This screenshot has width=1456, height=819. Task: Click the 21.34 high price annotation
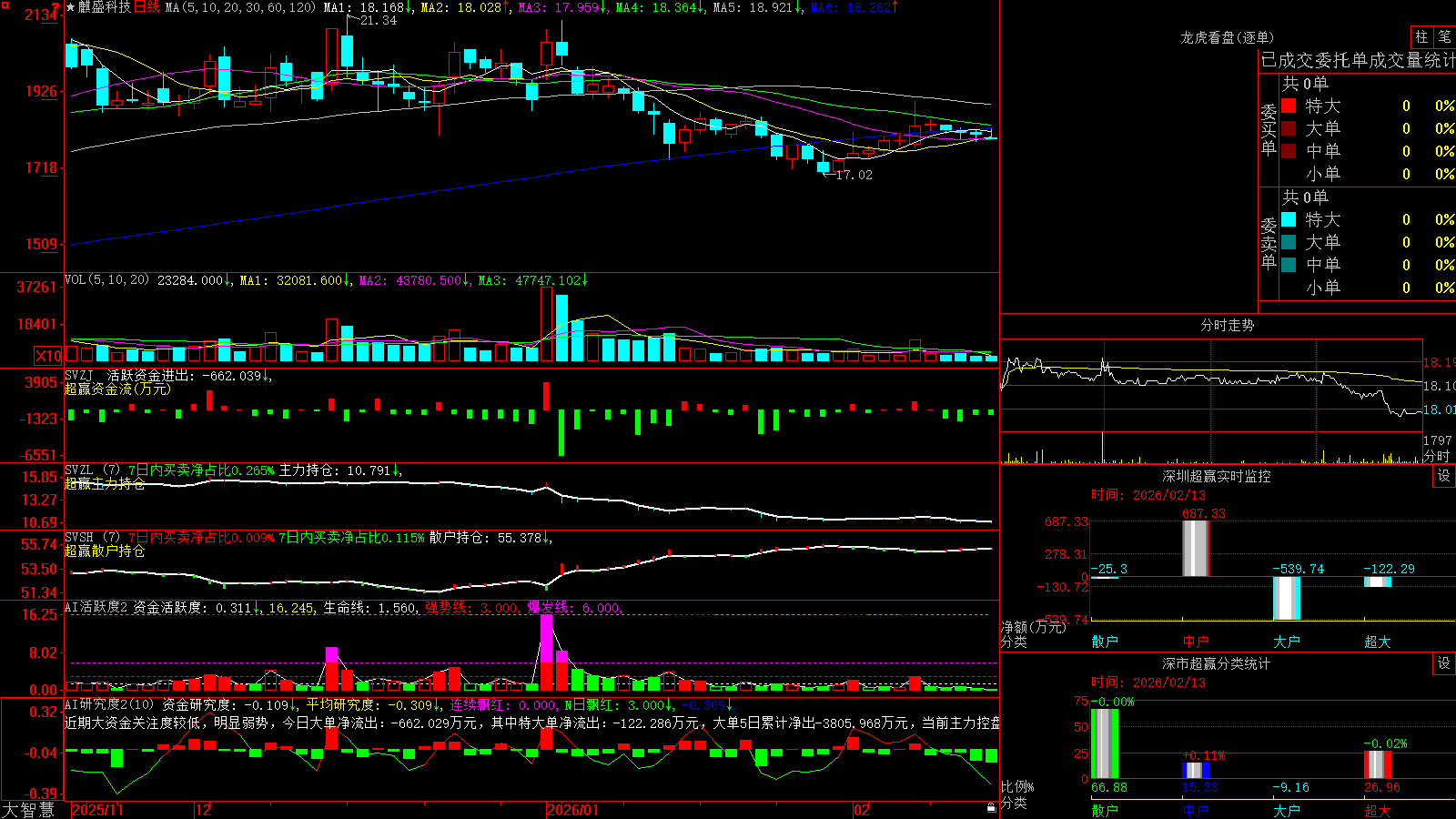pos(379,20)
